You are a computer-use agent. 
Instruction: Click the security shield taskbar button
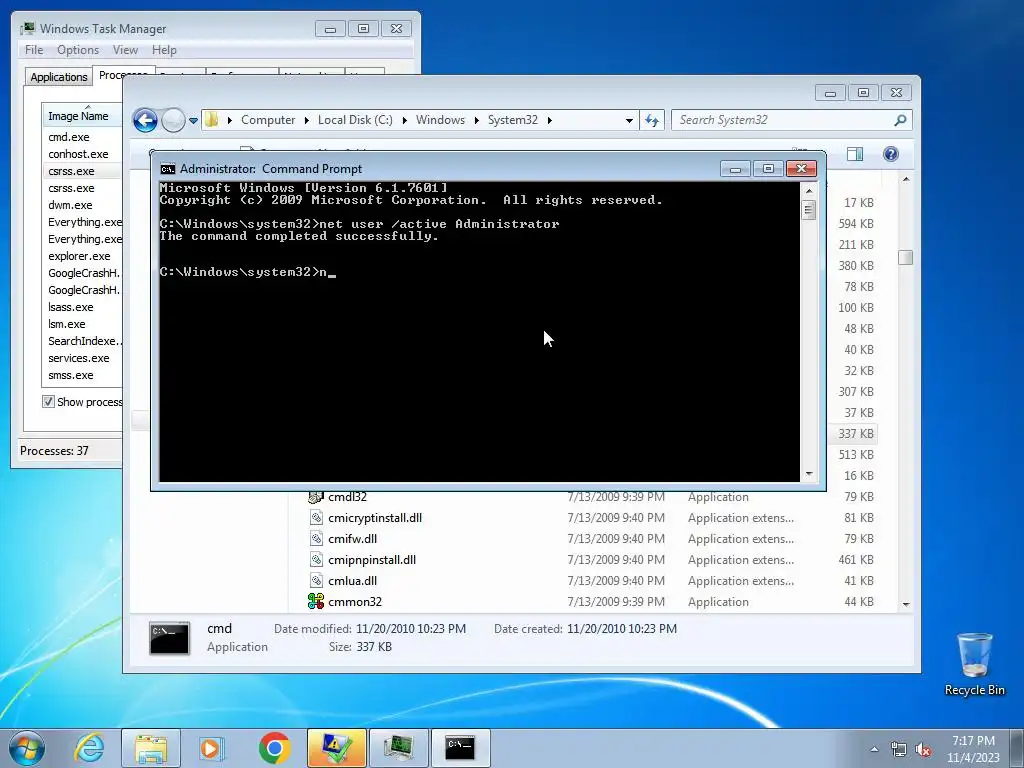[337, 748]
